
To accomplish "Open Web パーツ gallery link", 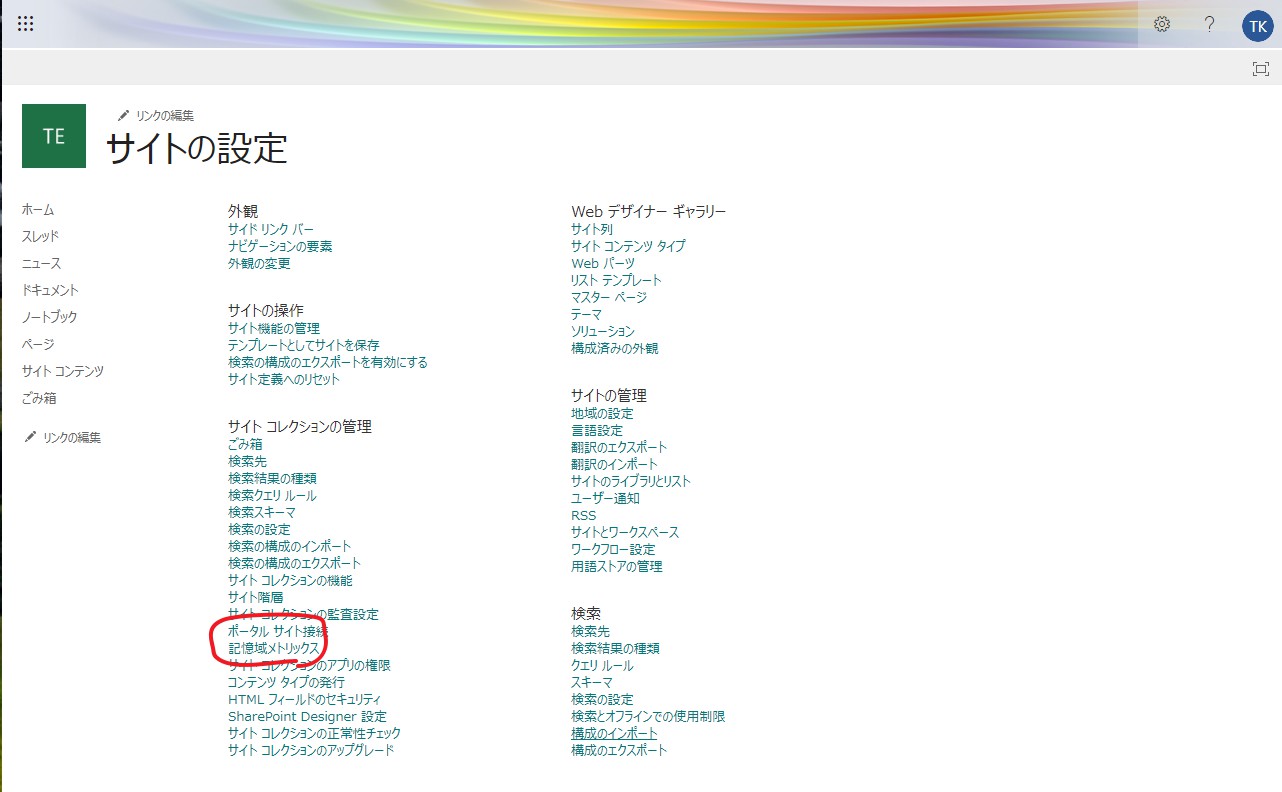I will point(603,263).
